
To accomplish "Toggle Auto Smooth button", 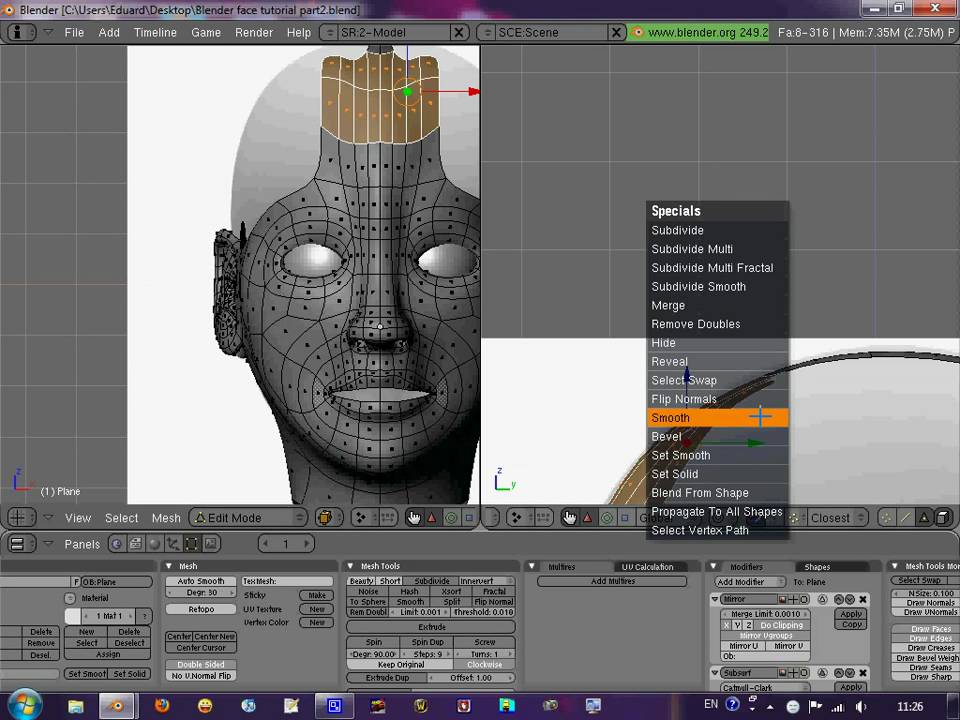I will [x=201, y=581].
